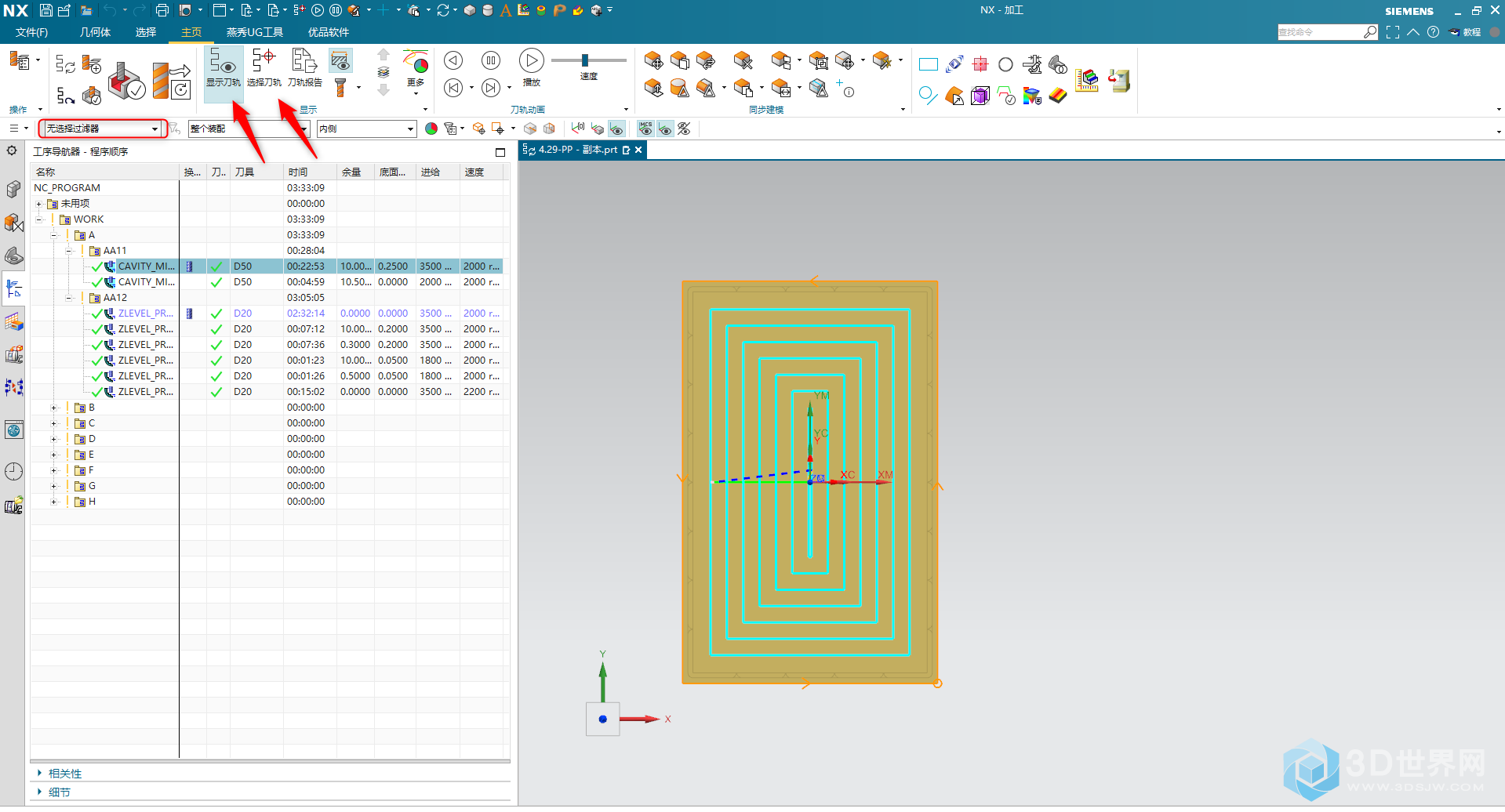
Task: Click the rainbow layered measuring icon
Action: point(1086,80)
